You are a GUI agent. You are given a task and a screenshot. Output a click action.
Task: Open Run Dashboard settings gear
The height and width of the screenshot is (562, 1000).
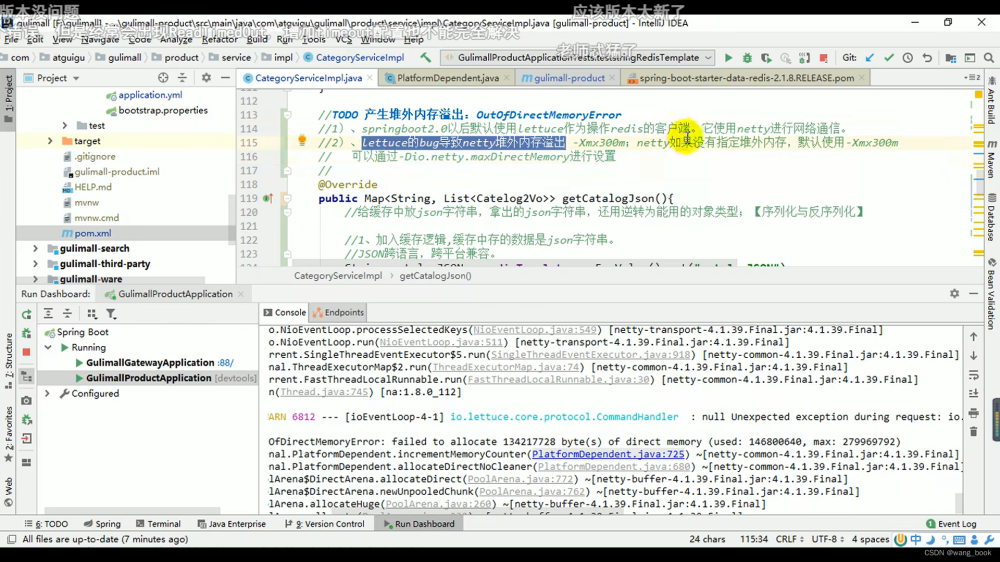tap(954, 293)
